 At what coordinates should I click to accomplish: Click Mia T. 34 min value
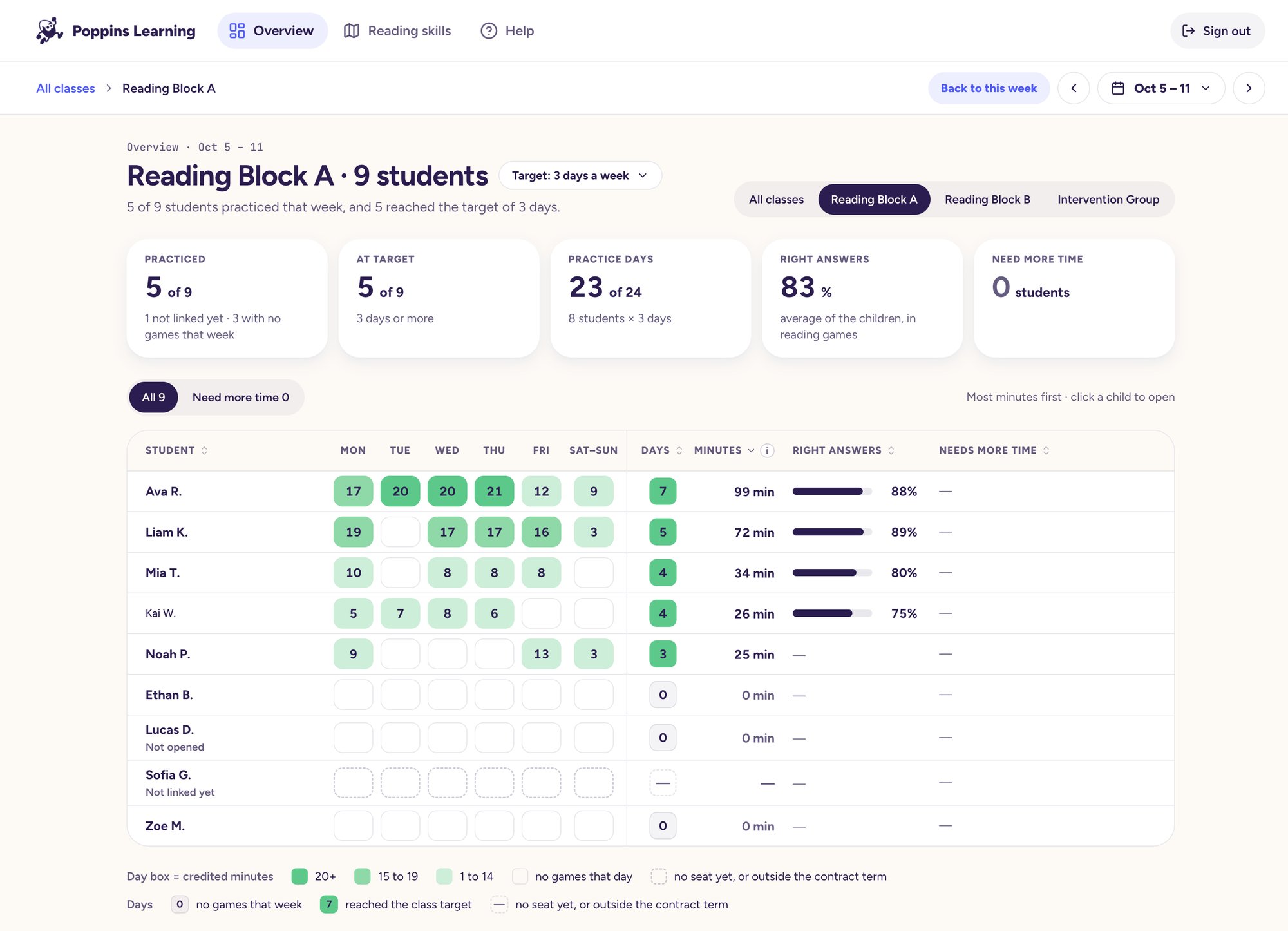coord(754,573)
